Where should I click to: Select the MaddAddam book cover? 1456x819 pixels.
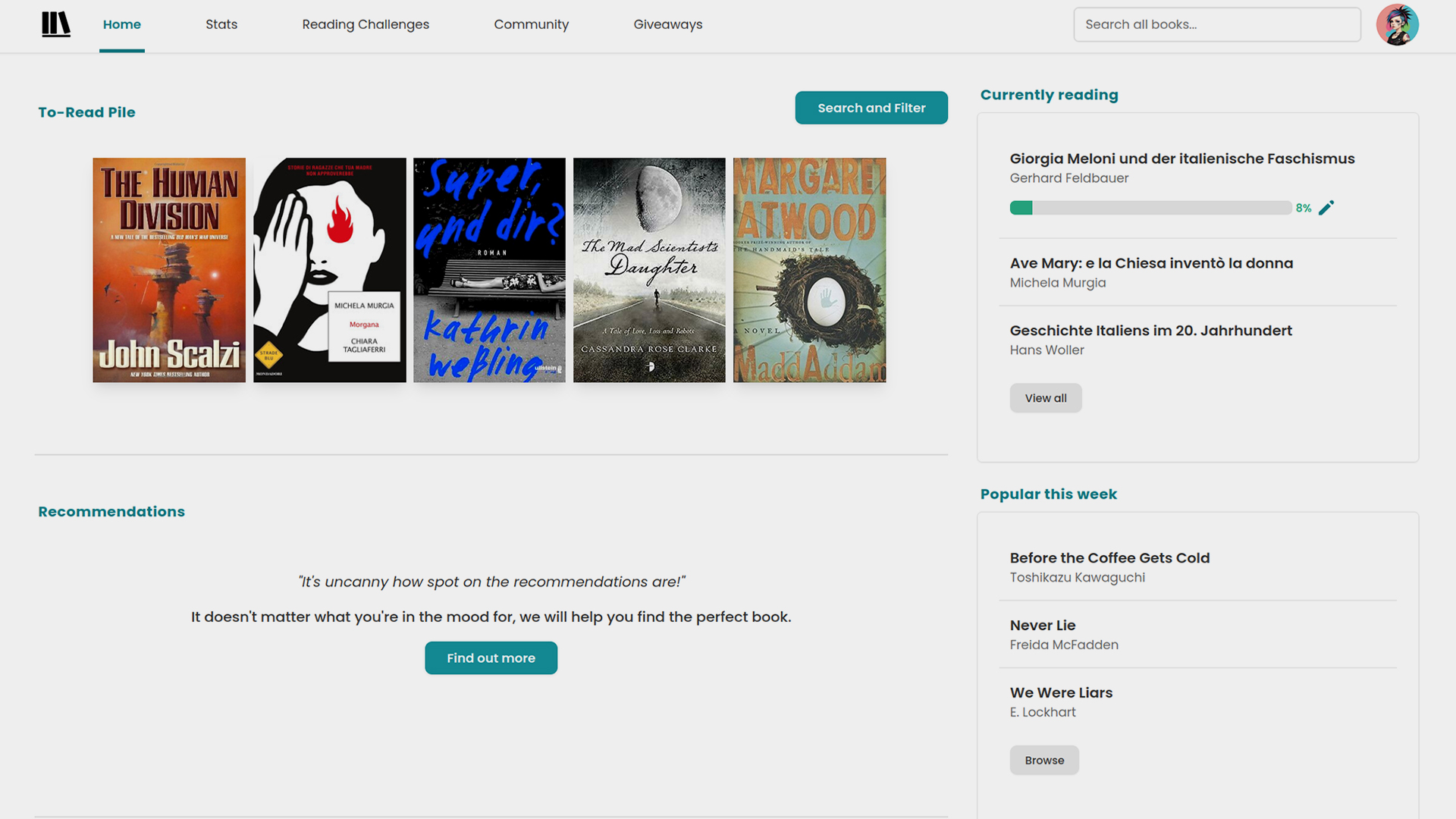point(809,270)
